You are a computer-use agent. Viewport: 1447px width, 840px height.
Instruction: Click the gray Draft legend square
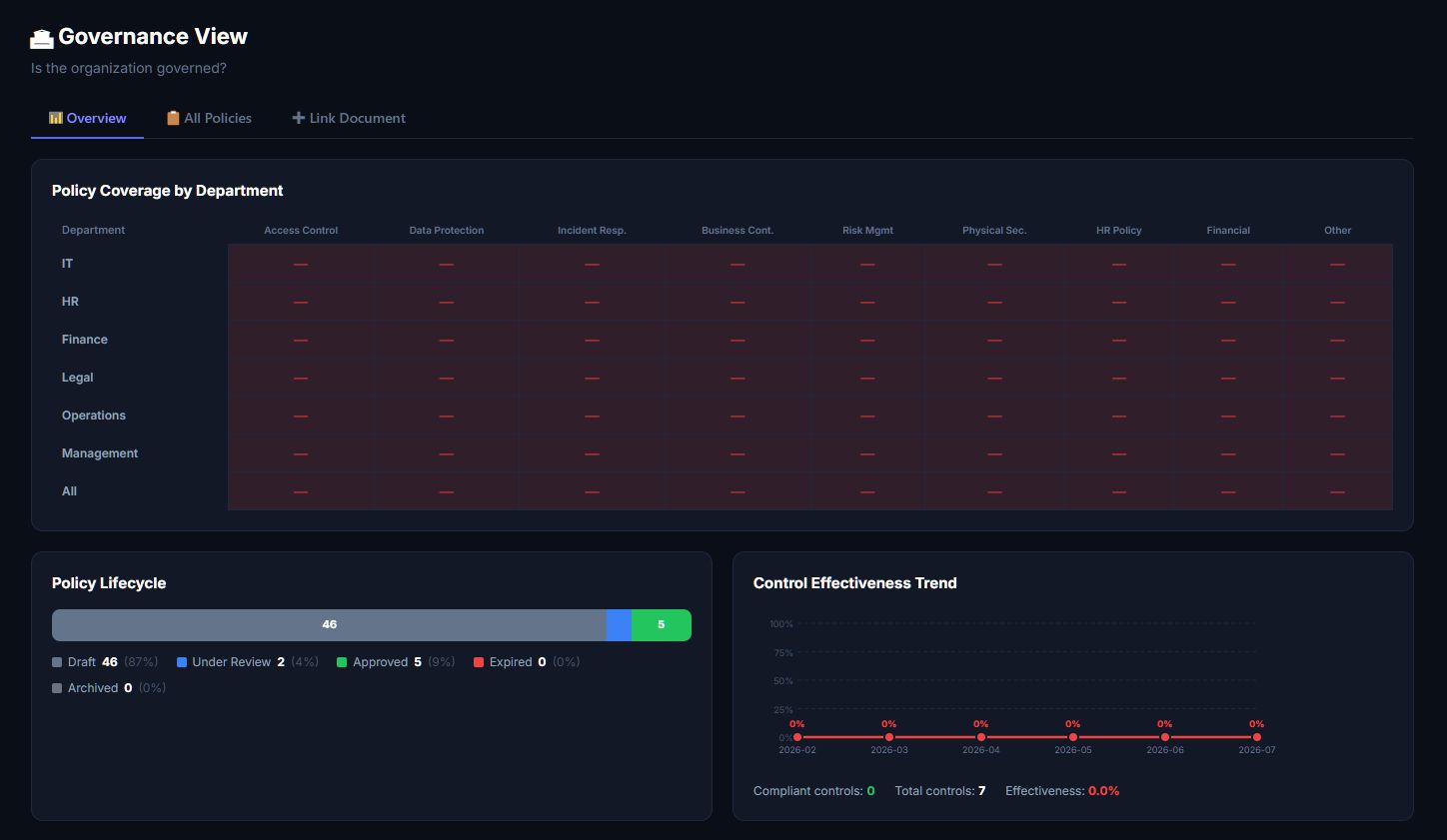pyautogui.click(x=57, y=662)
